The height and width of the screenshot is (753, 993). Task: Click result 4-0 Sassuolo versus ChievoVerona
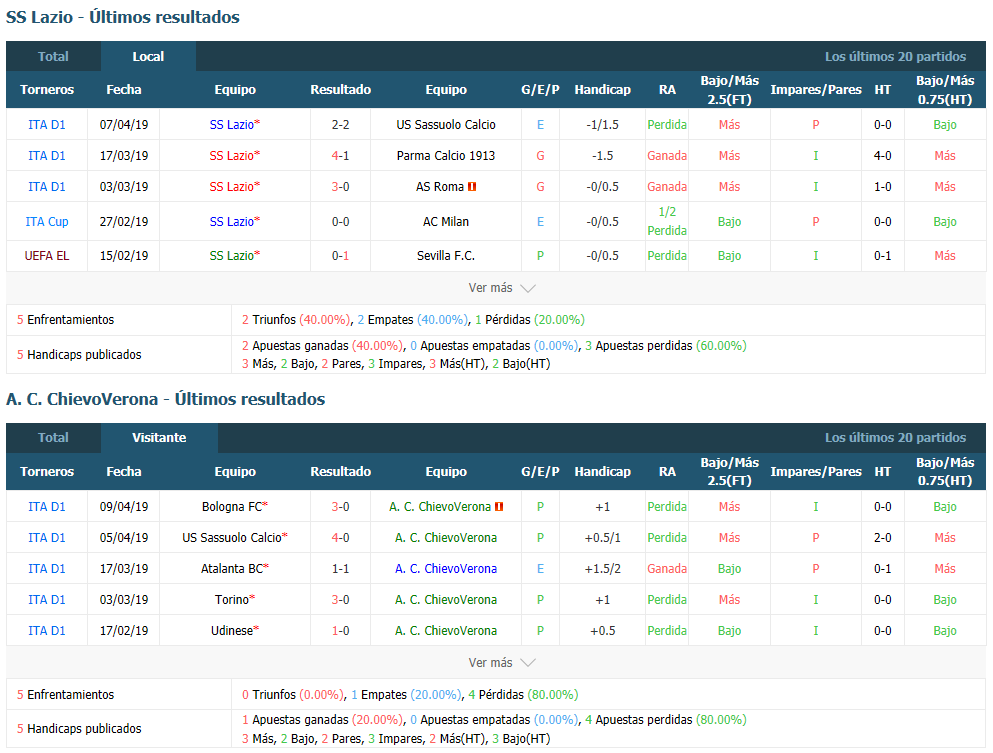coord(341,538)
